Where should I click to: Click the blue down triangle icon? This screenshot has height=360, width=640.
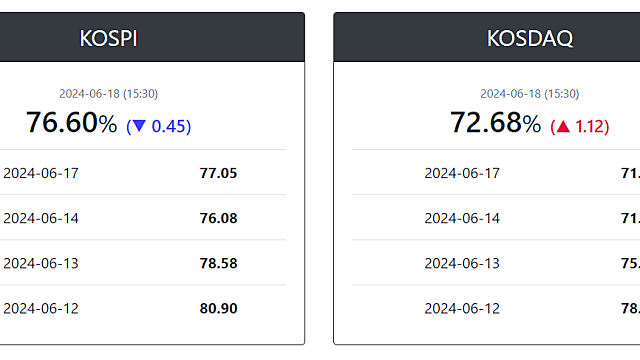point(139,126)
